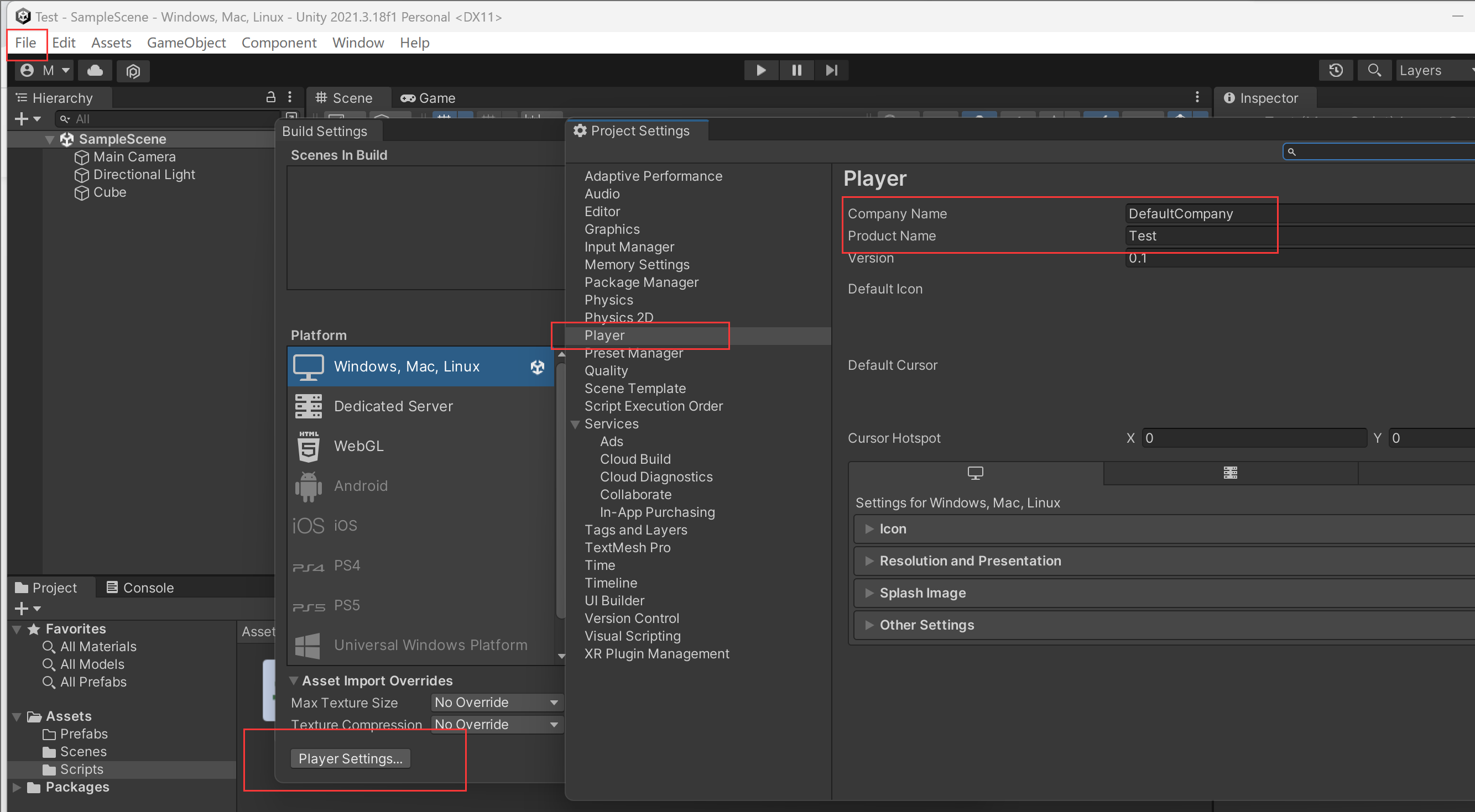Click the Product Name field
This screenshot has height=812, width=1475.
[1300, 236]
